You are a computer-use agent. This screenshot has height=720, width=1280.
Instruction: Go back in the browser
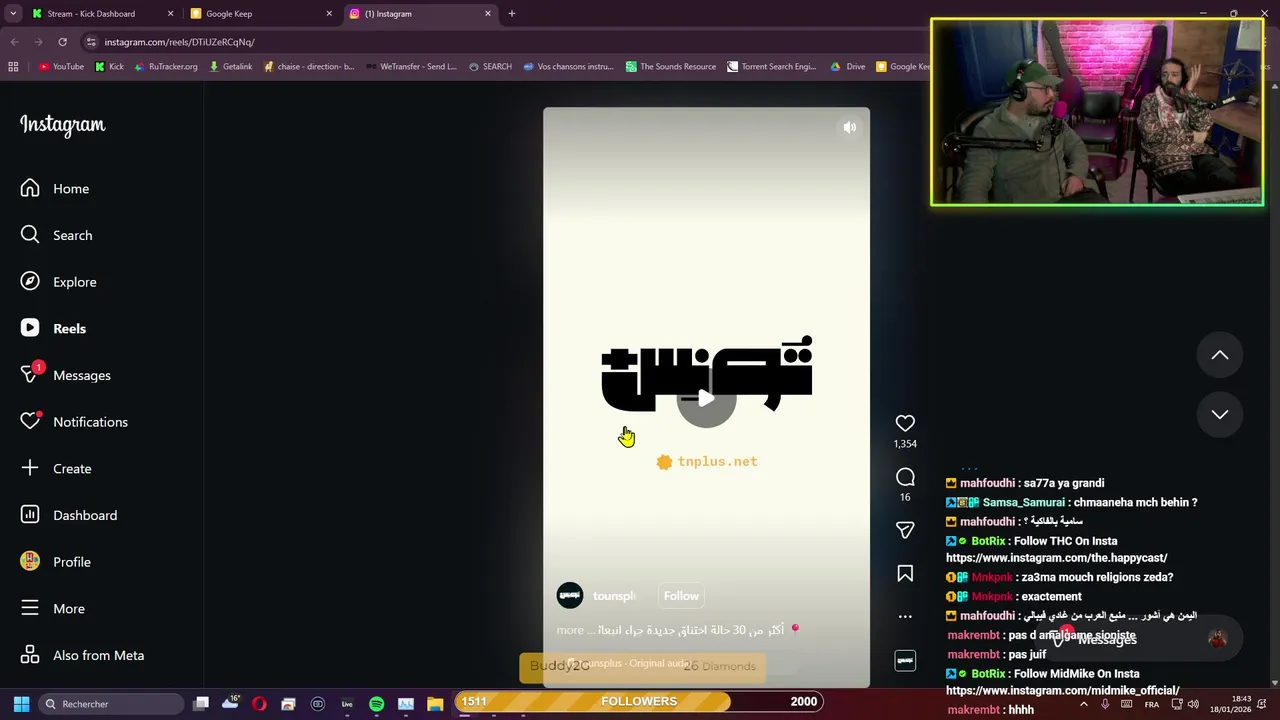14,42
